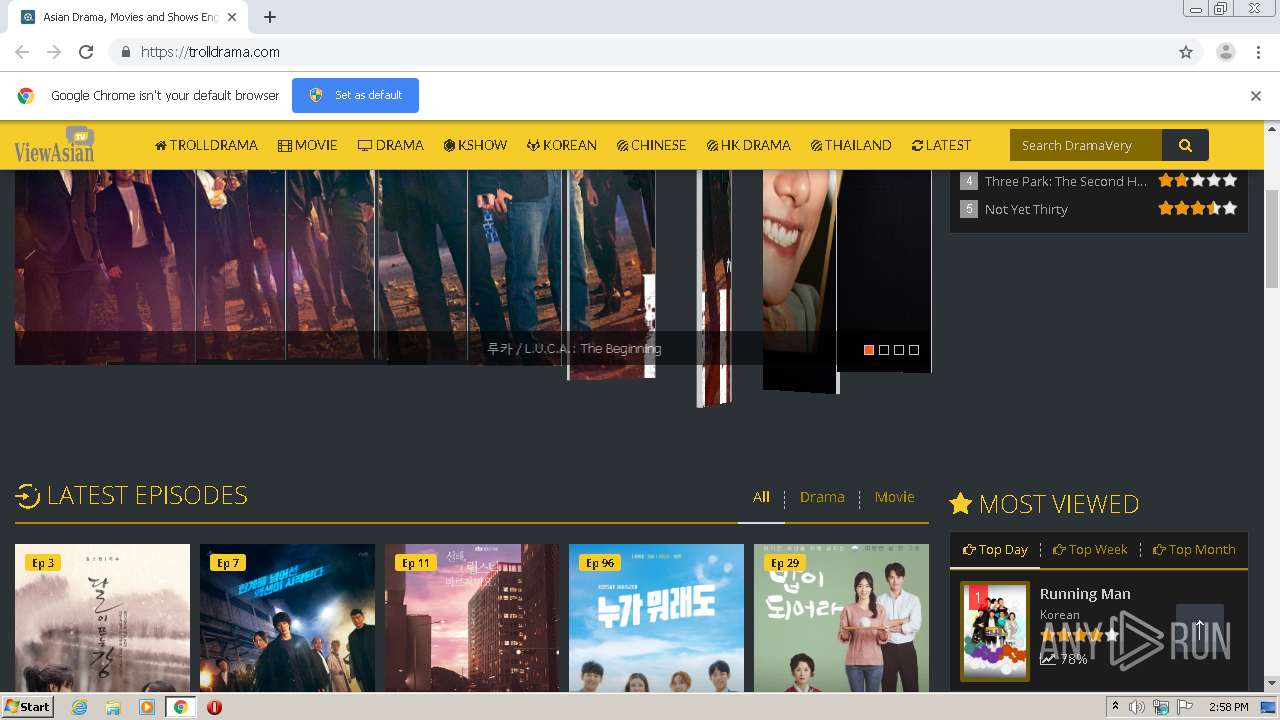Open the Ep 7 episode thumbnail
This screenshot has width=1280, height=720.
[287, 618]
